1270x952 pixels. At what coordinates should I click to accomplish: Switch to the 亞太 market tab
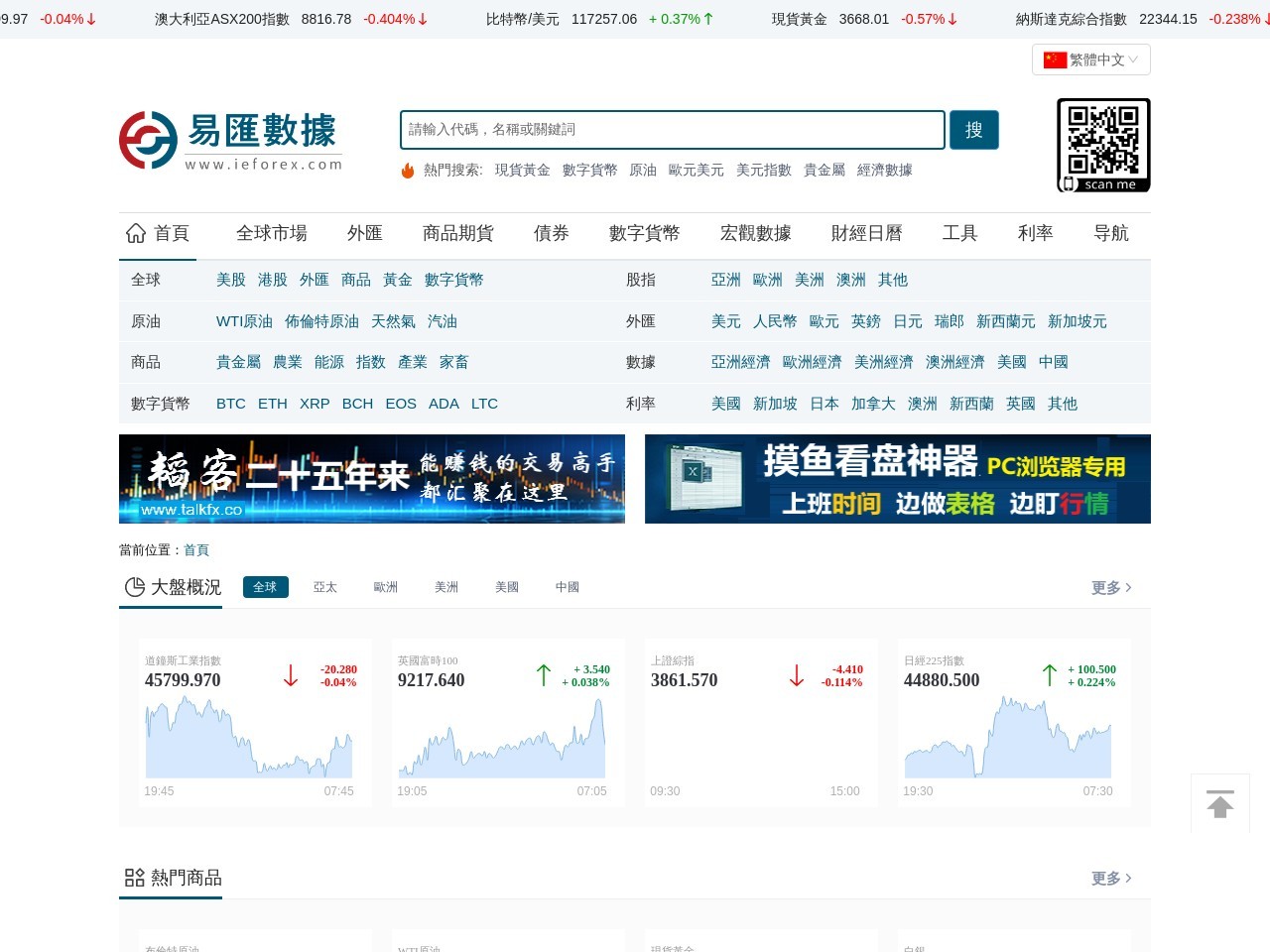325,587
